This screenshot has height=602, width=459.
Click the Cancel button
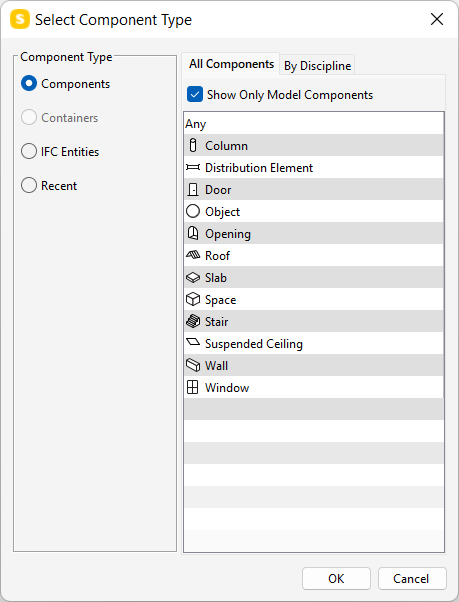pyautogui.click(x=412, y=578)
